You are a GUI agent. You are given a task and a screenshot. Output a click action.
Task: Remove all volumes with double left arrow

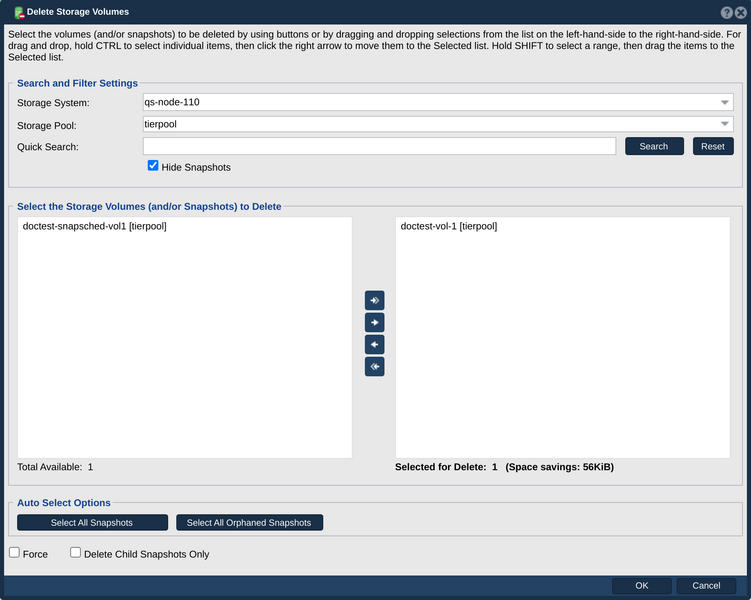tap(375, 366)
